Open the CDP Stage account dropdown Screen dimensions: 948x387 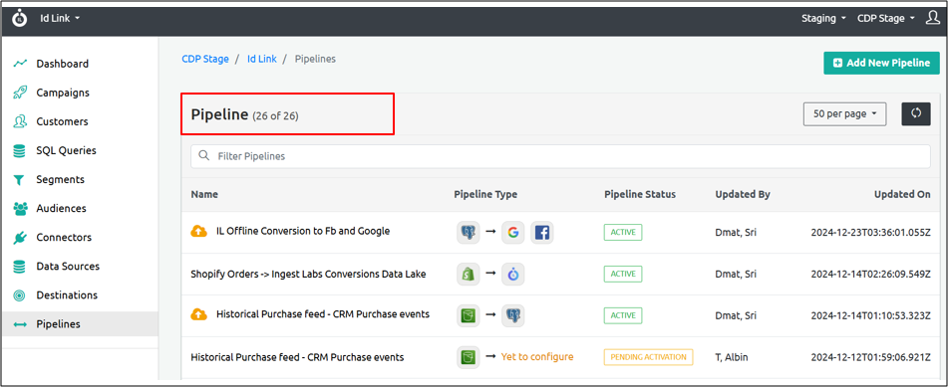(886, 18)
